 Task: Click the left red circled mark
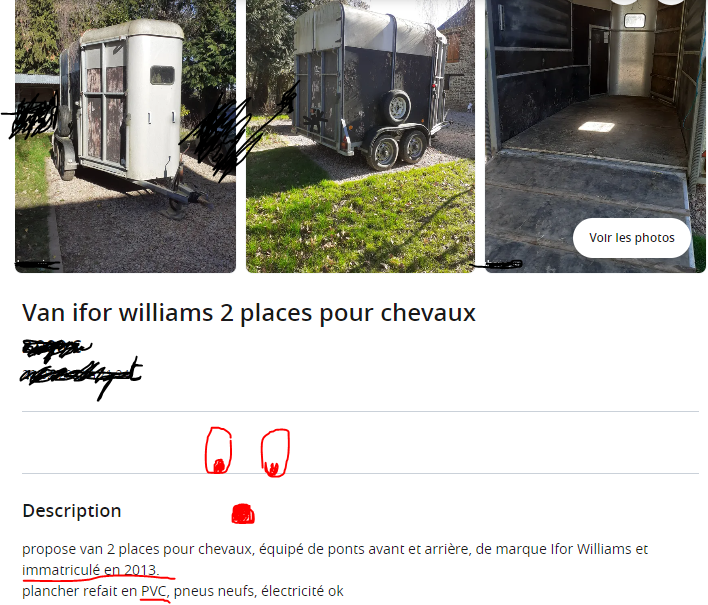click(219, 451)
